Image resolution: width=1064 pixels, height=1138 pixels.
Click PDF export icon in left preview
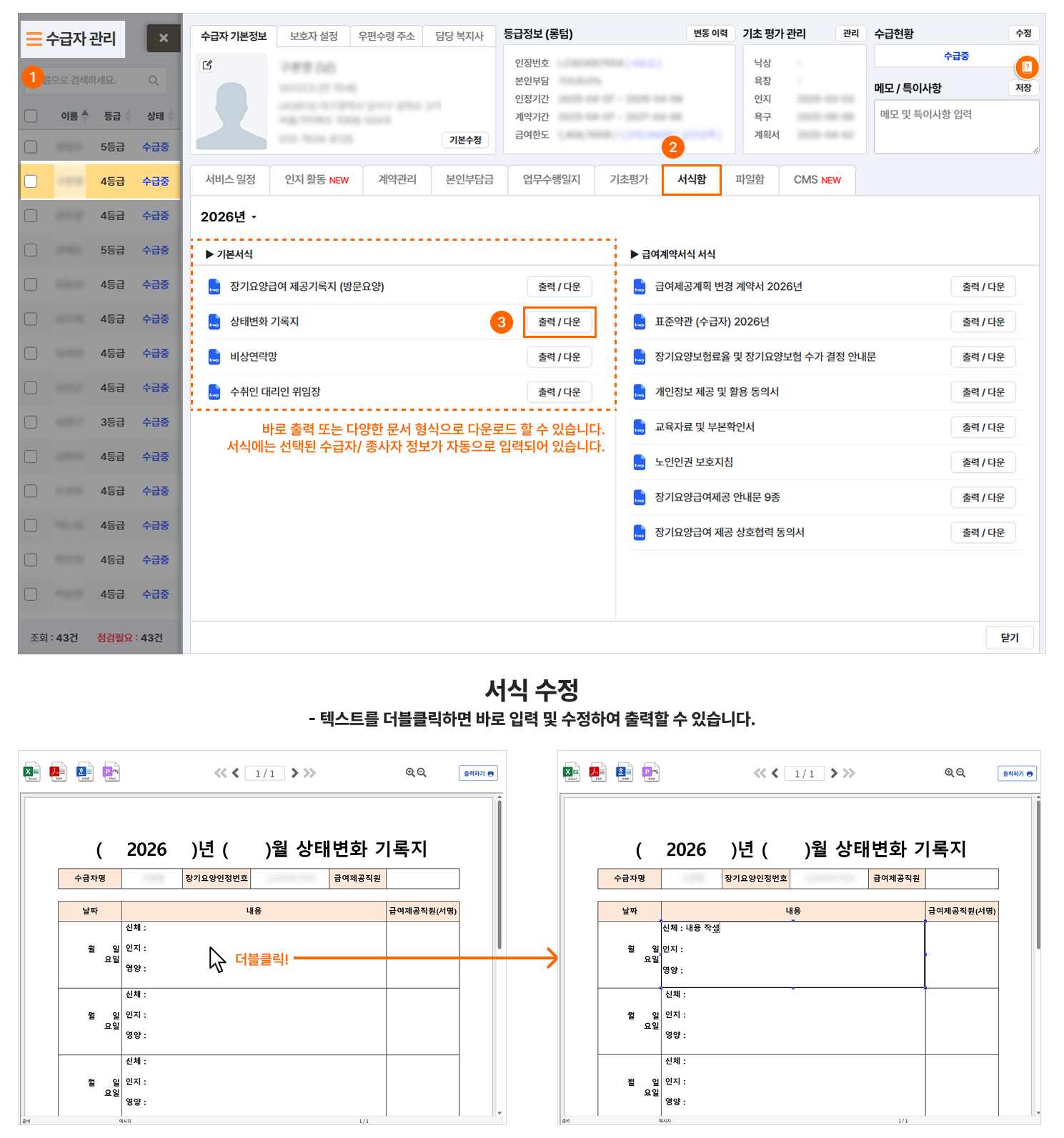click(58, 772)
